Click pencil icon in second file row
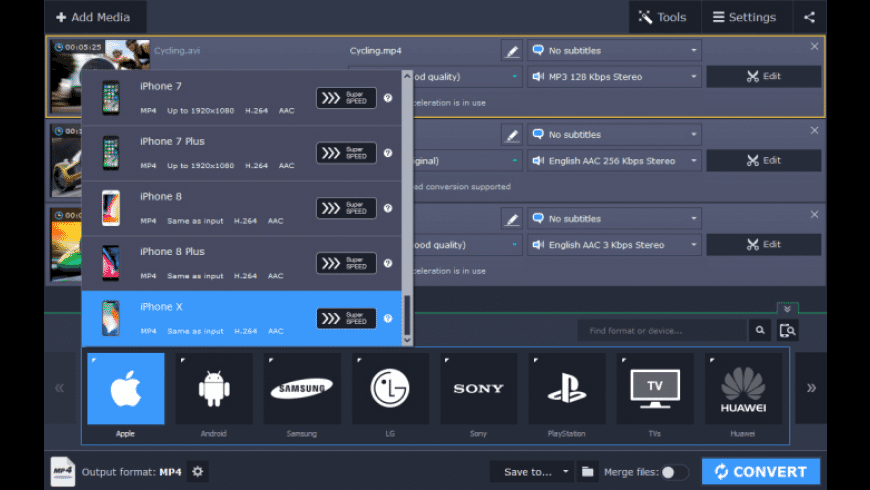Image resolution: width=870 pixels, height=490 pixels. (512, 135)
